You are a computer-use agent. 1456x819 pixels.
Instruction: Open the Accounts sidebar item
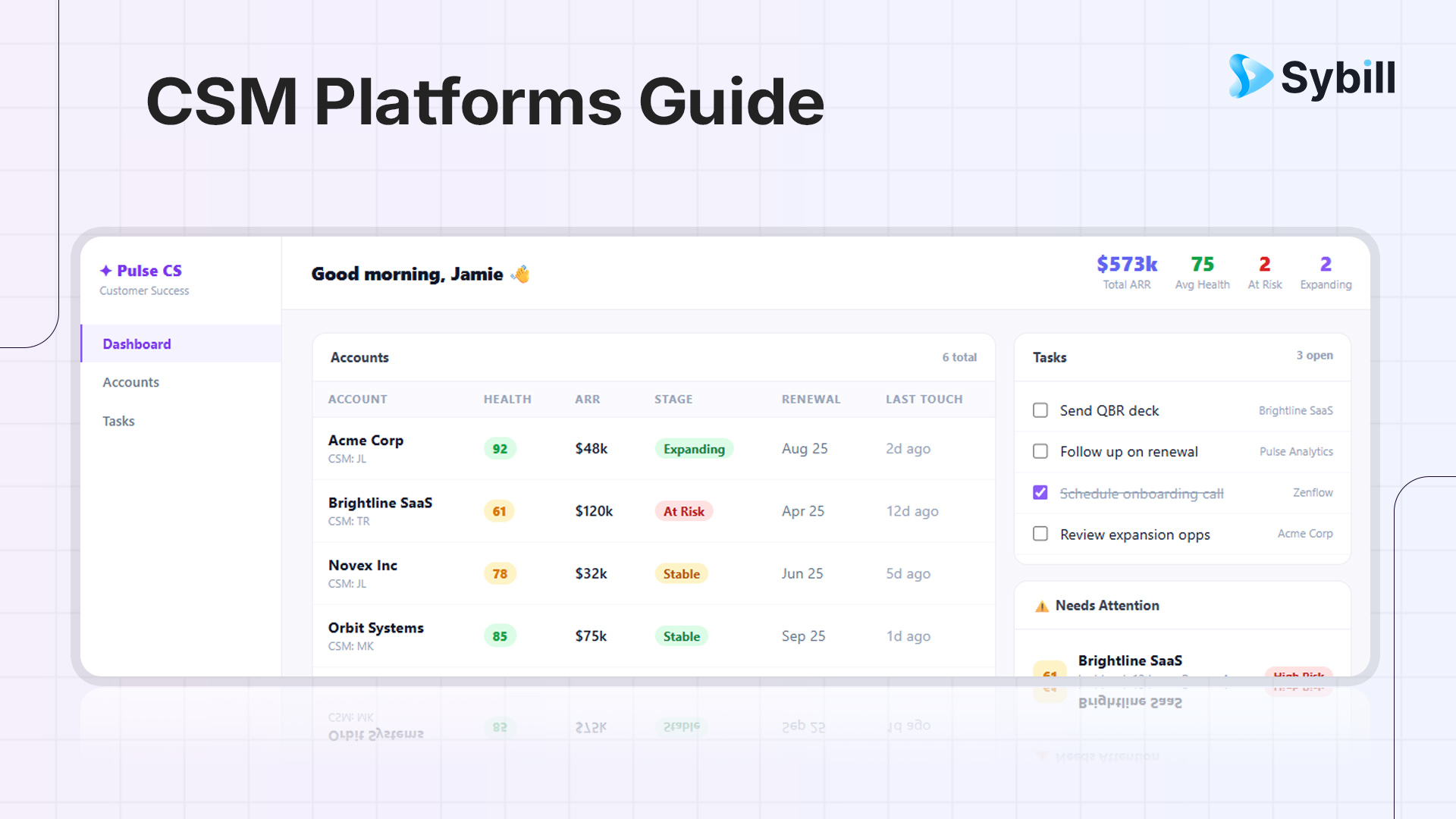(180, 382)
